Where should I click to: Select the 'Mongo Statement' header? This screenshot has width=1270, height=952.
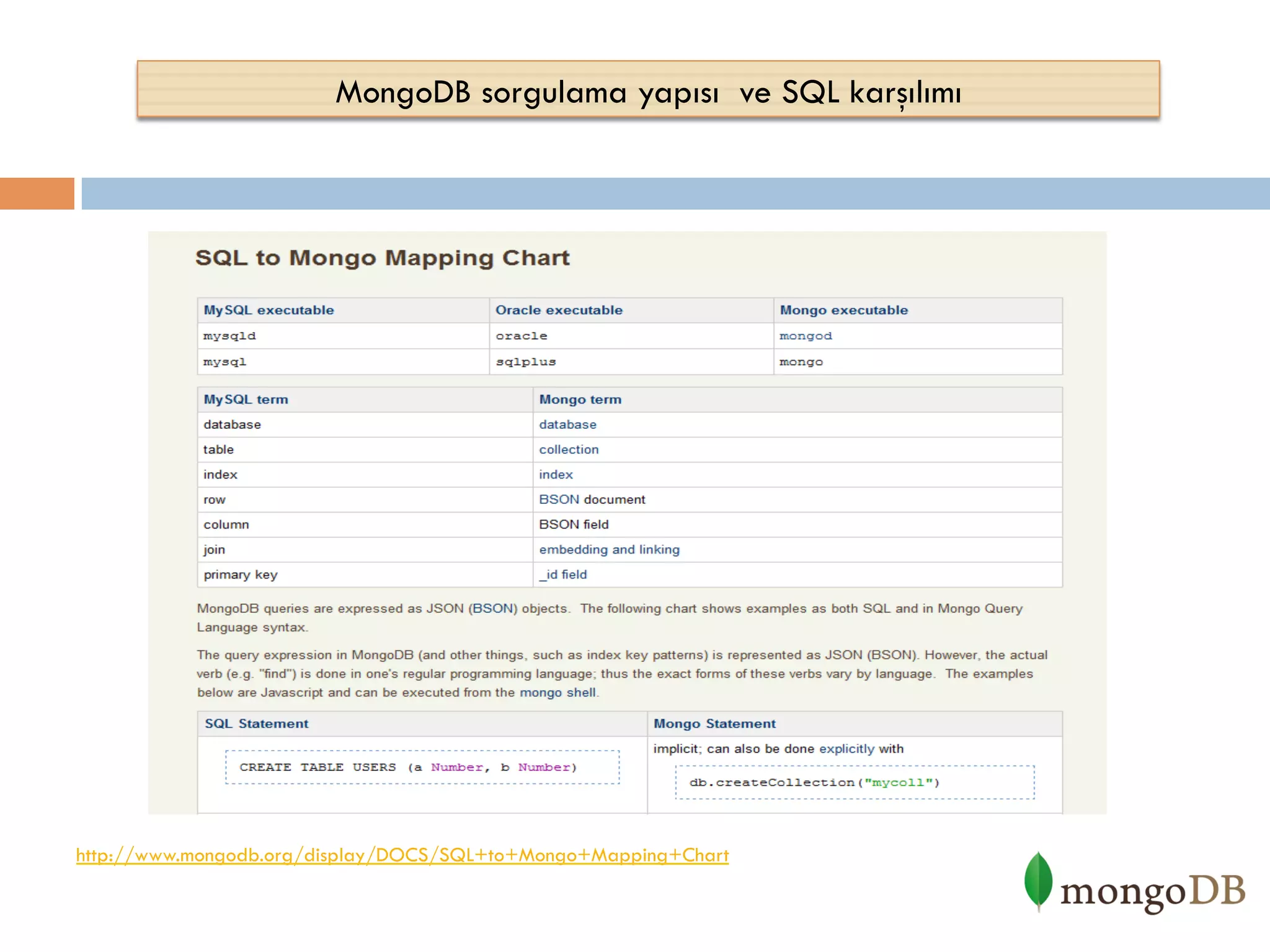(855, 724)
